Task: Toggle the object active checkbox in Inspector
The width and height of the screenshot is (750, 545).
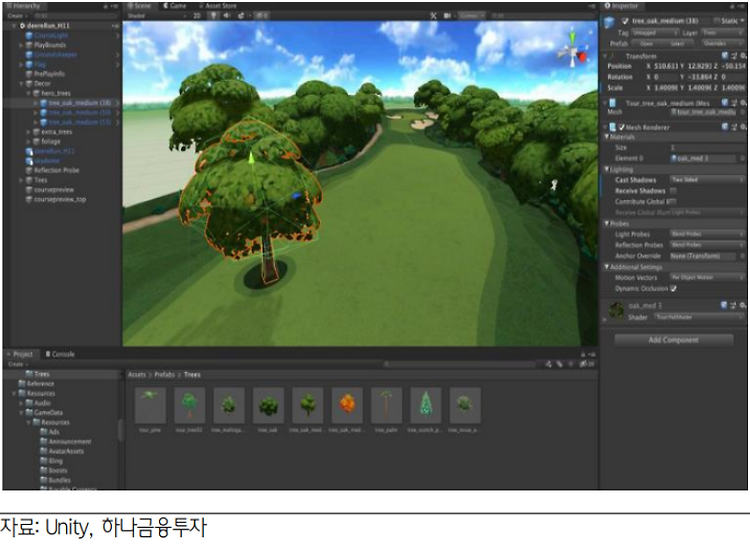Action: [x=625, y=21]
